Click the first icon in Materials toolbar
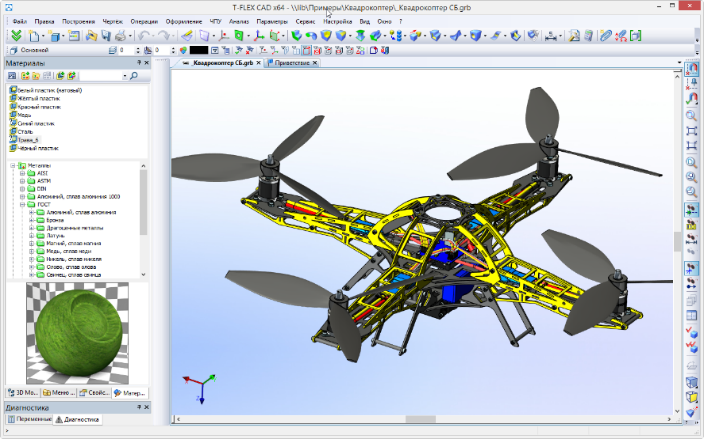The width and height of the screenshot is (704, 439). click(x=12, y=76)
